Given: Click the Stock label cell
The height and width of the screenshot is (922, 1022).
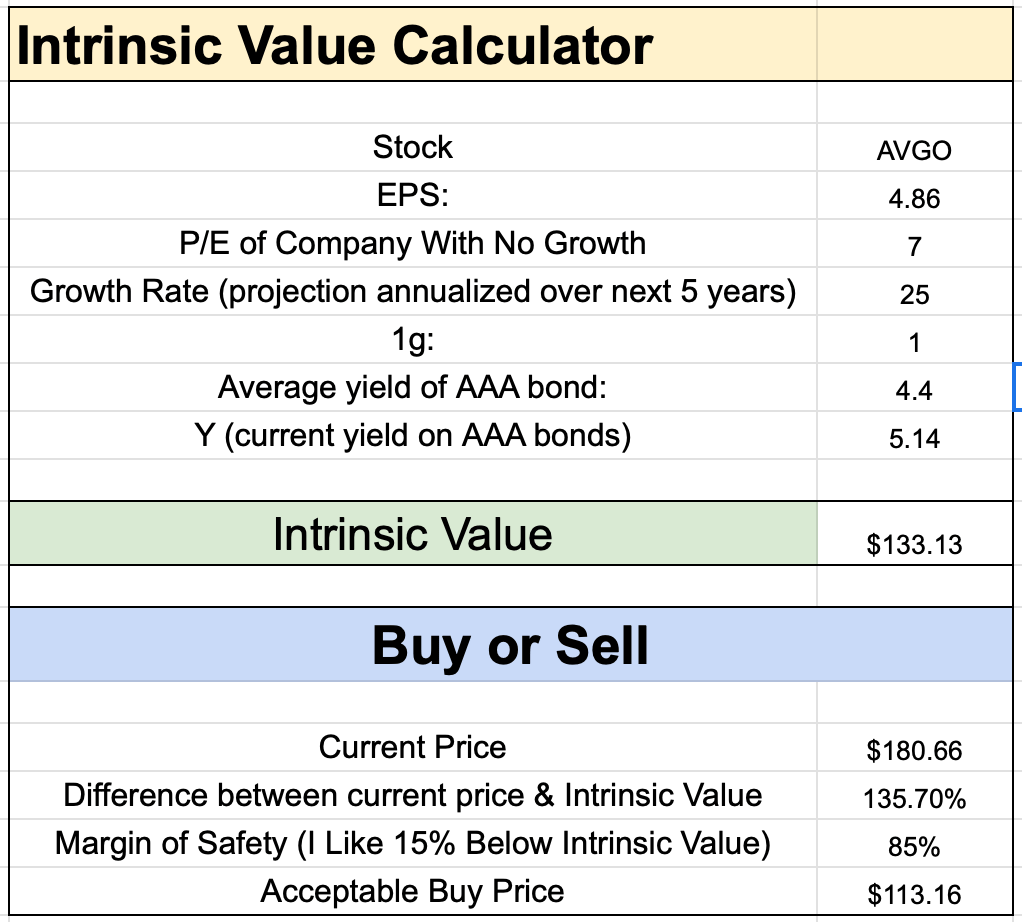Looking at the screenshot, I should point(412,148).
